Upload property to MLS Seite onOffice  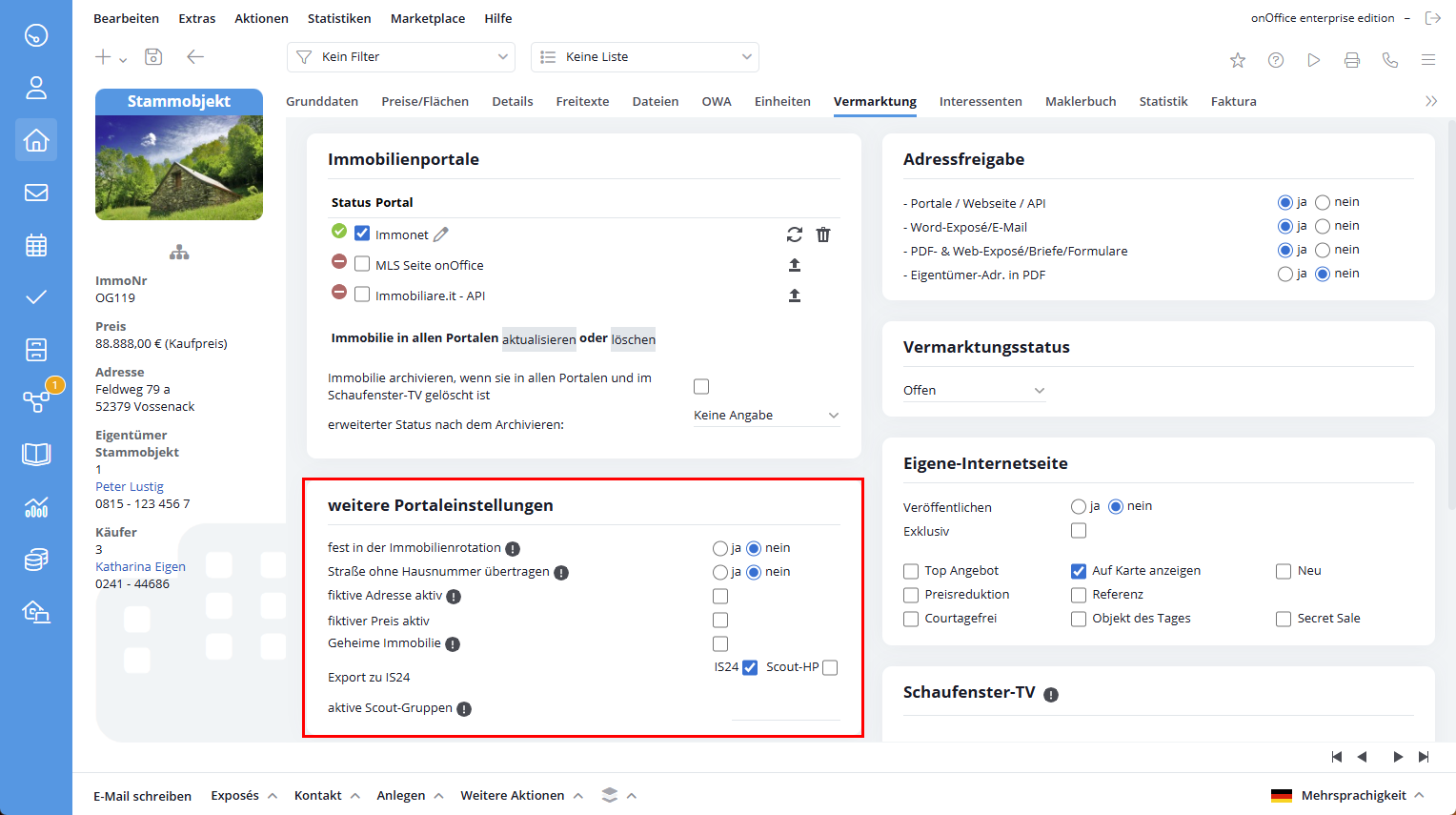coord(795,265)
